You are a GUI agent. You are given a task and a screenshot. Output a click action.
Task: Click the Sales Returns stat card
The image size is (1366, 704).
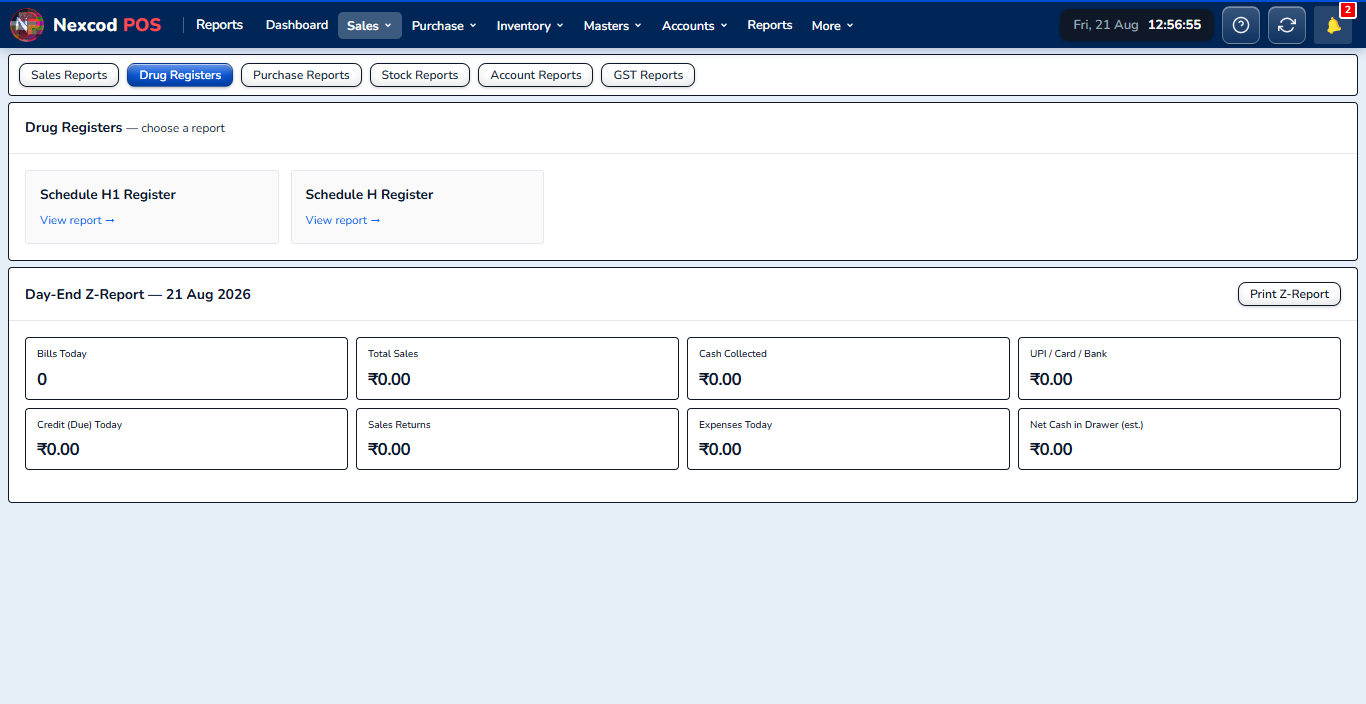[517, 439]
